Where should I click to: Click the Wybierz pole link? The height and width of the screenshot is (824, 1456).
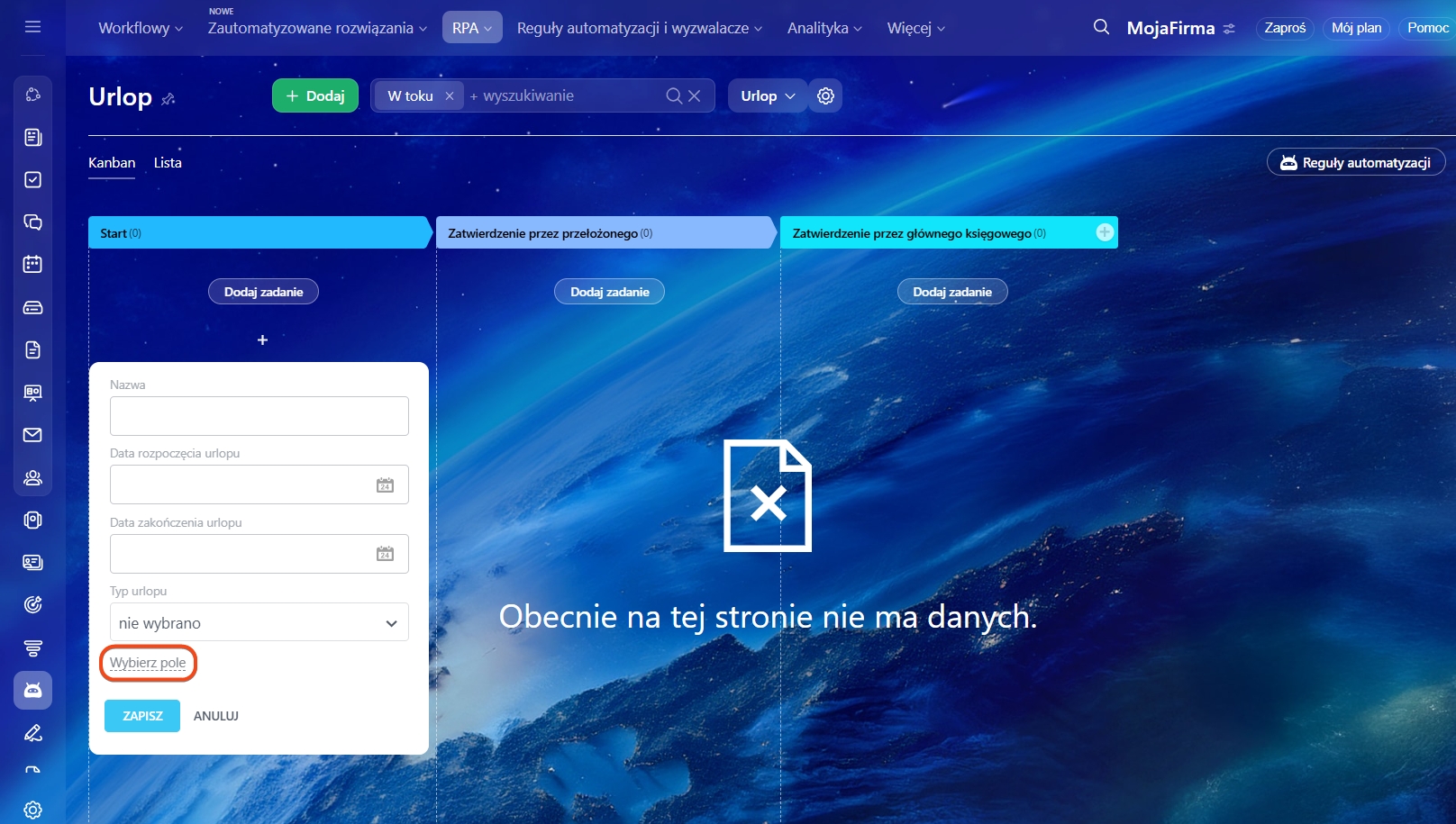click(x=148, y=663)
